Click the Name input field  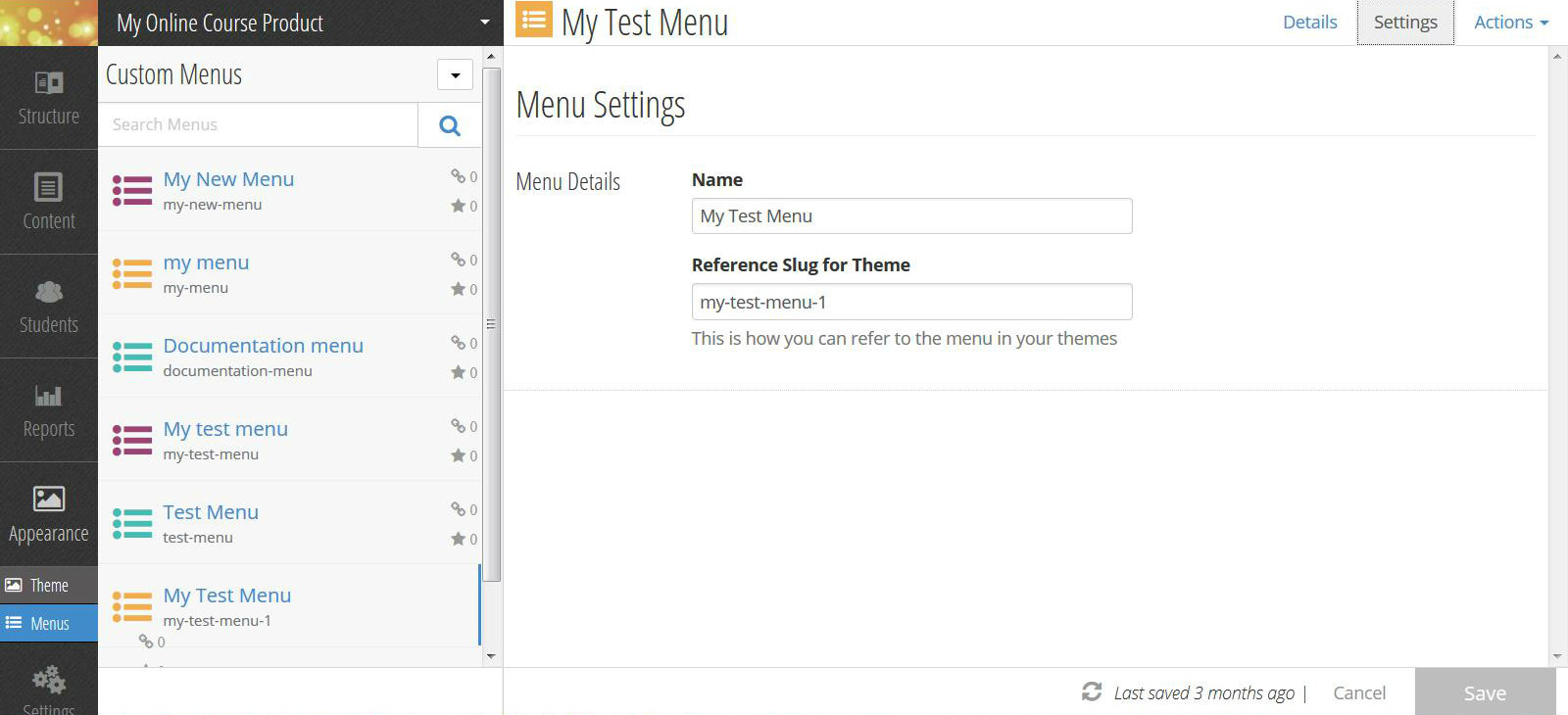[x=911, y=216]
